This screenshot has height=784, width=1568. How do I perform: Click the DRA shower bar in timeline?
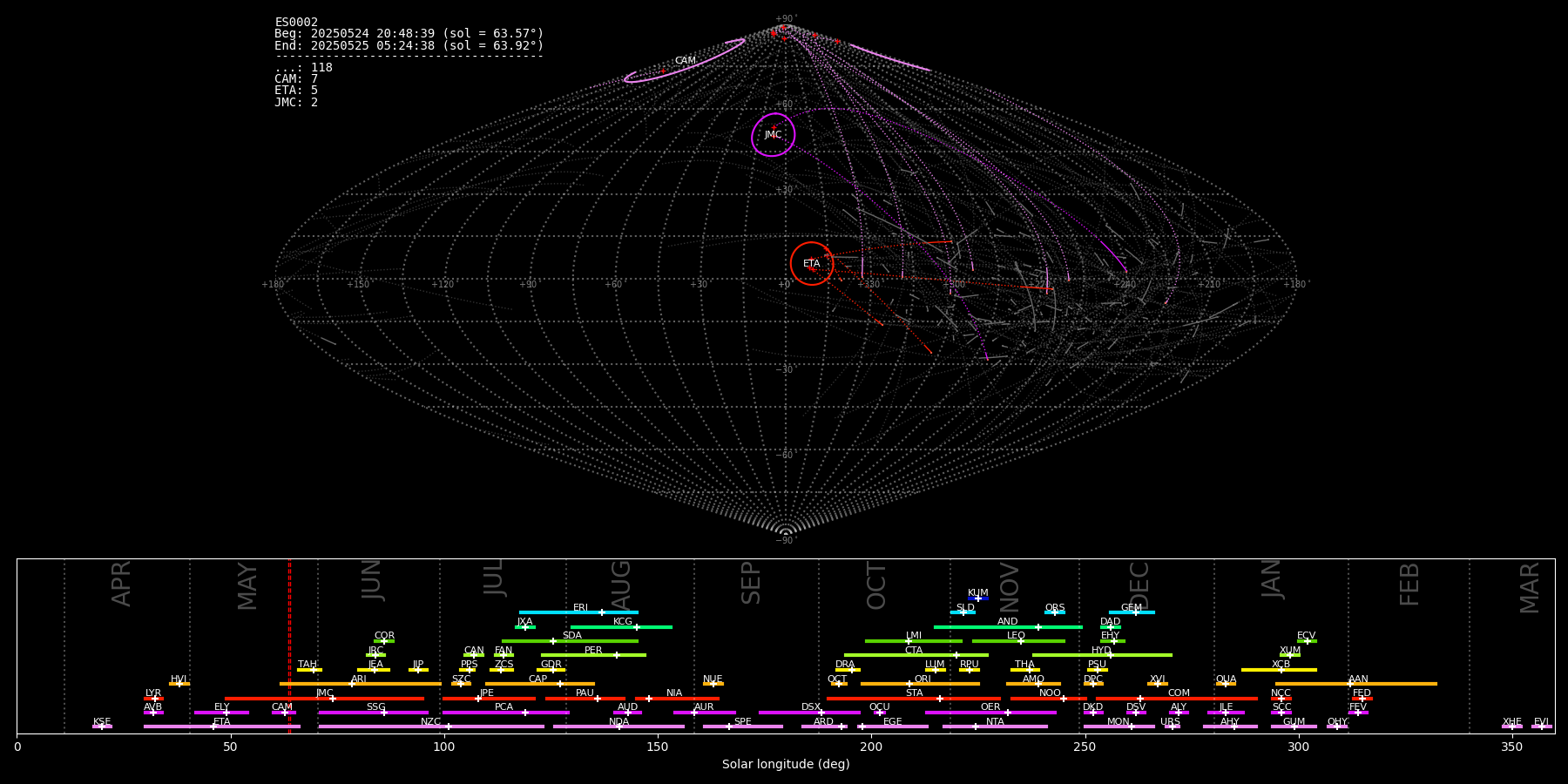[848, 670]
